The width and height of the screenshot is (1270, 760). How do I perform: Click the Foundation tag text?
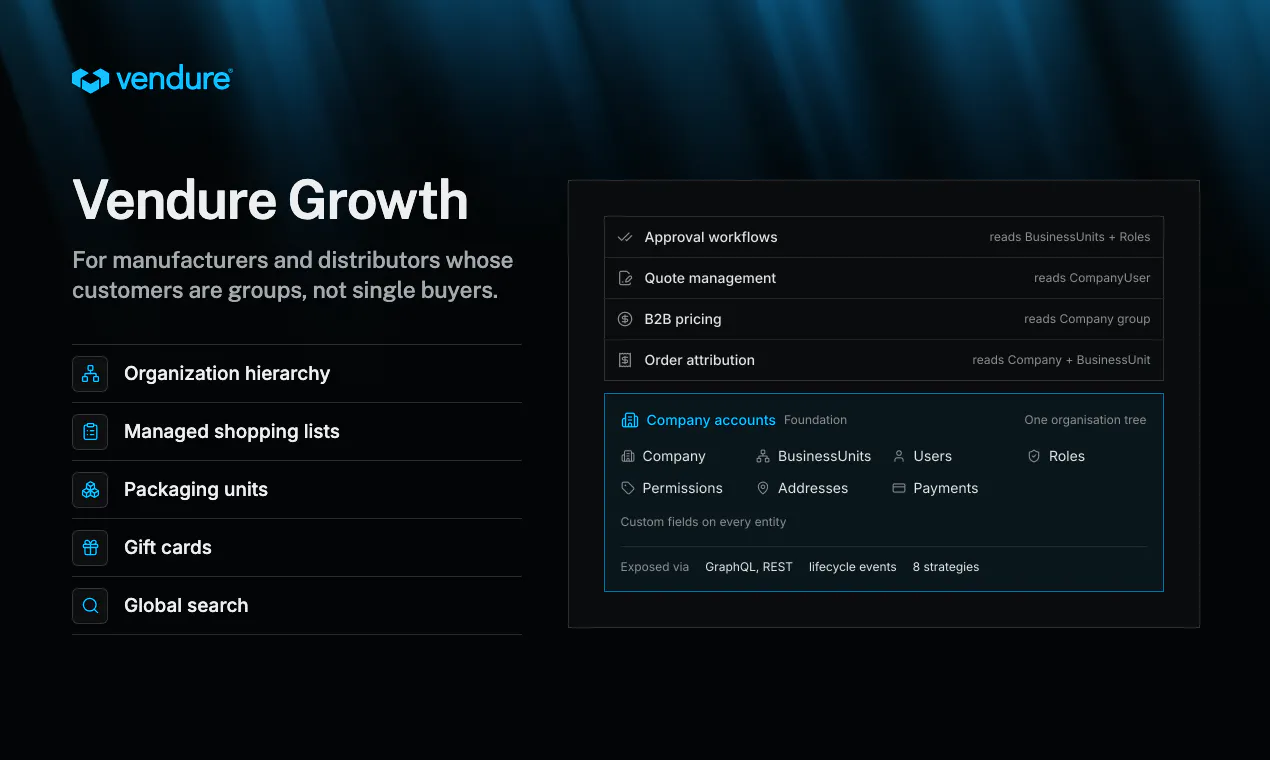pos(815,421)
